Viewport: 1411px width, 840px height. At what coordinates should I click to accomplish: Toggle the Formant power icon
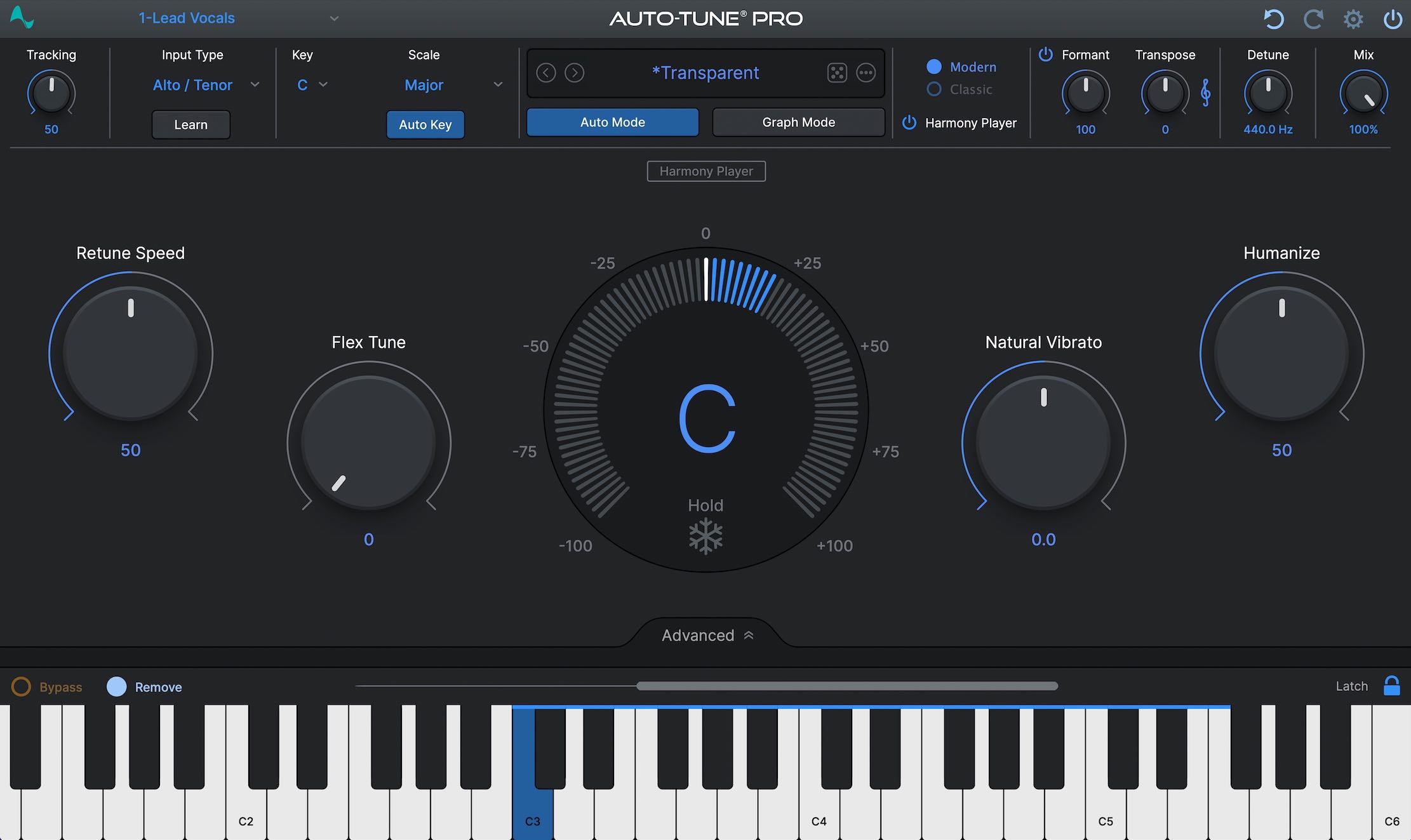[1045, 55]
